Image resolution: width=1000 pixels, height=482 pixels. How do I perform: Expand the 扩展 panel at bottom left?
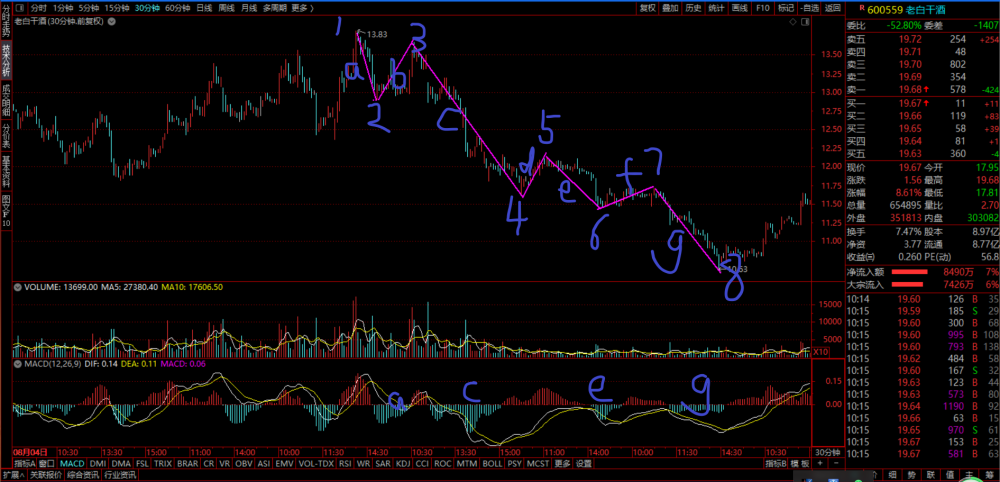pos(13,475)
